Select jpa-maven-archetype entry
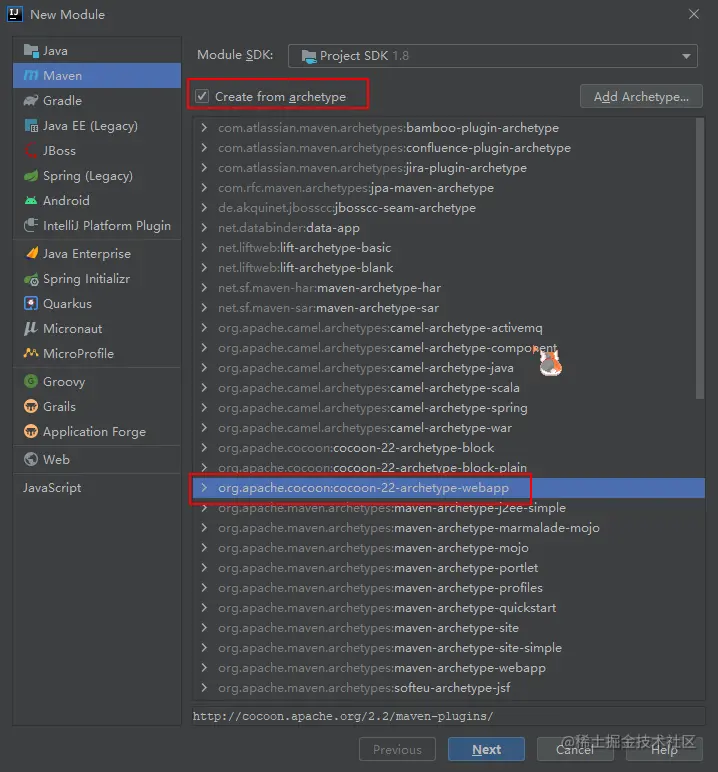This screenshot has height=772, width=718. (x=449, y=188)
